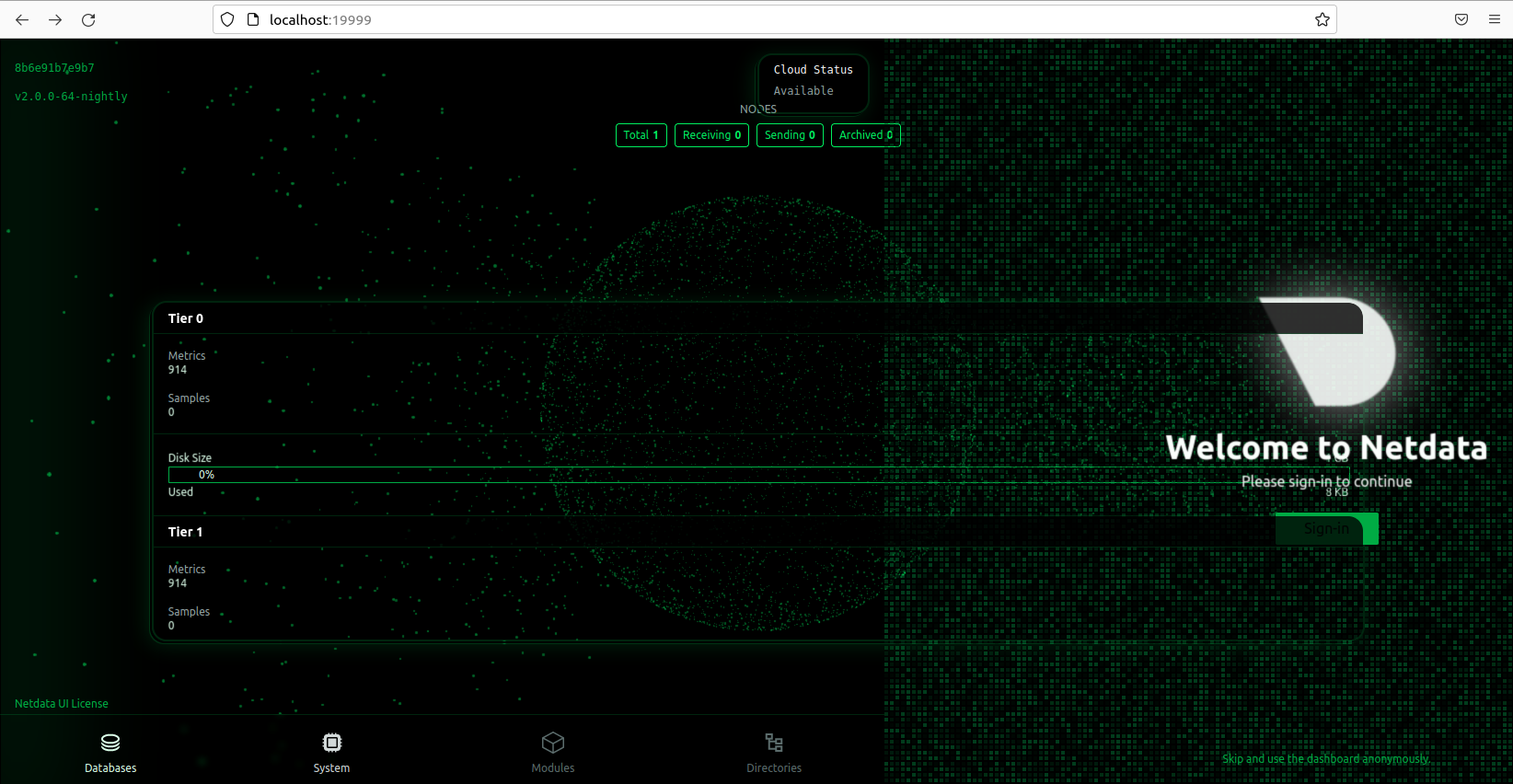The height and width of the screenshot is (784, 1513).
Task: Click the Tier 0 disk usage bar
Action: coord(644,475)
